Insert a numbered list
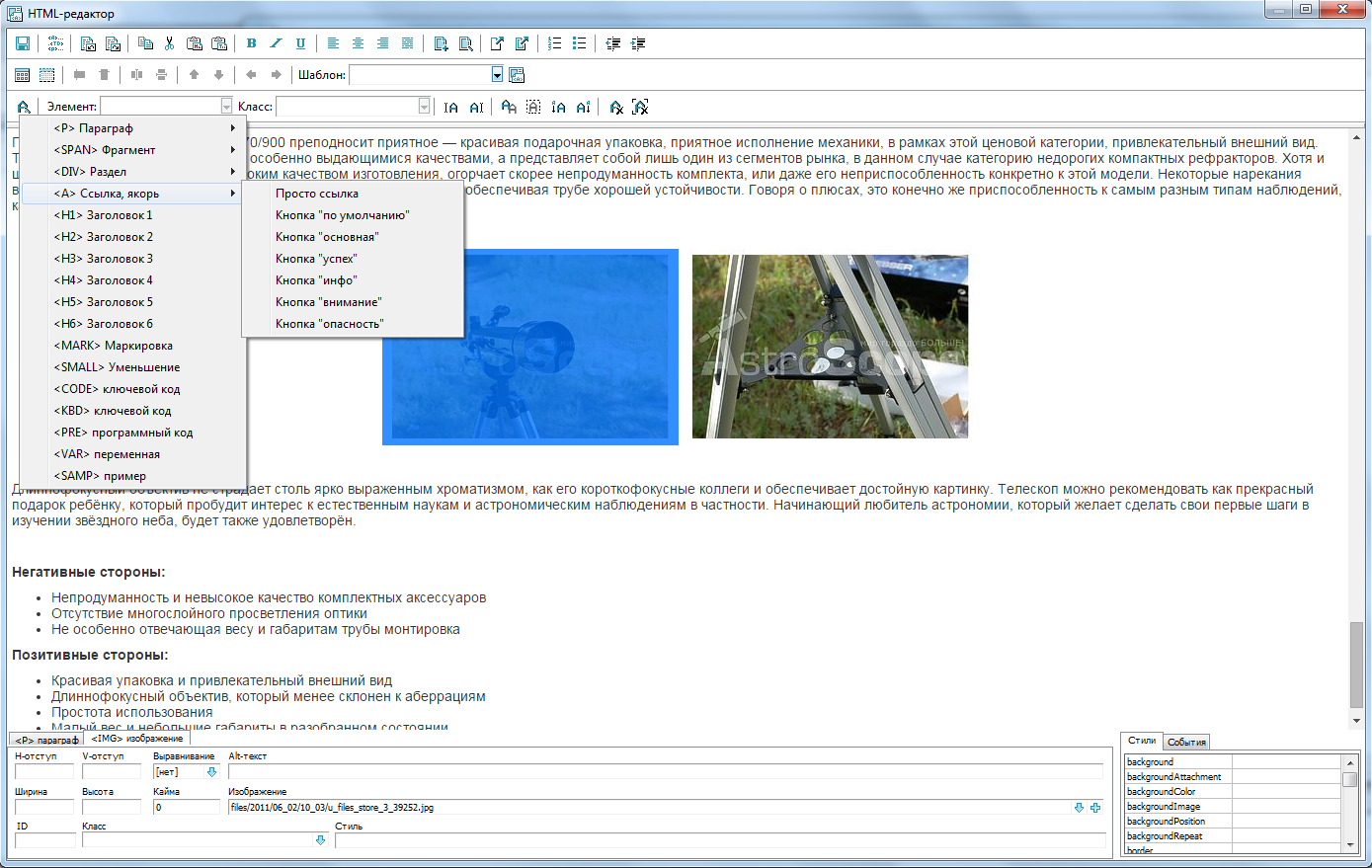Image resolution: width=1372 pixels, height=868 pixels. 555,43
